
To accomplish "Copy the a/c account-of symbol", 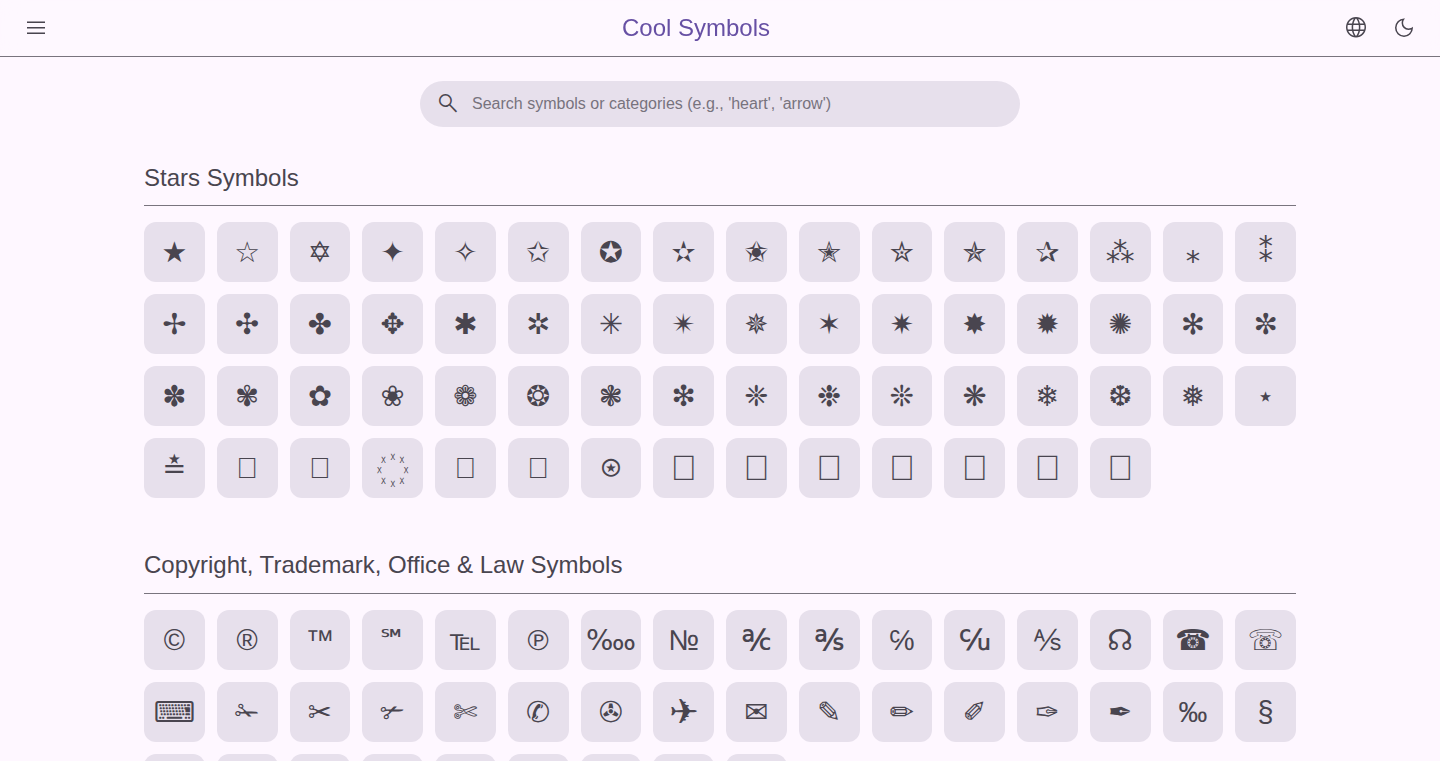I will 756,640.
